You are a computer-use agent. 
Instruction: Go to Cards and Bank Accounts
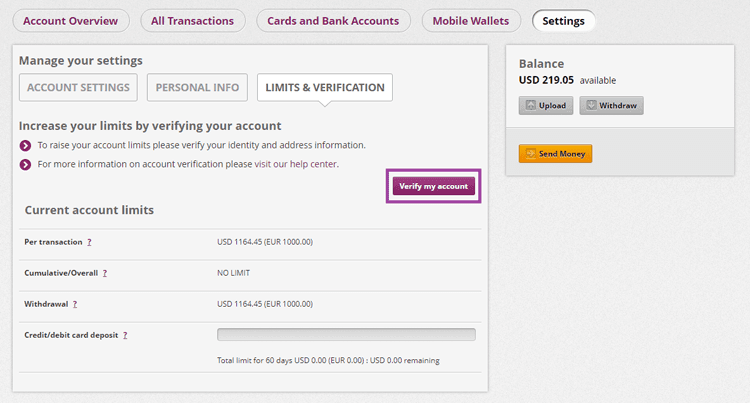pos(333,21)
